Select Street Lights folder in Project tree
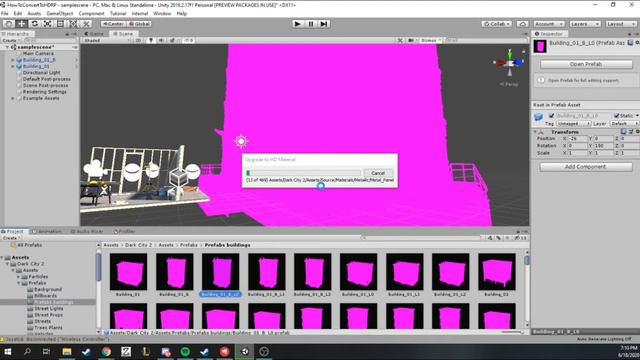This screenshot has height=360, width=640. (x=48, y=309)
